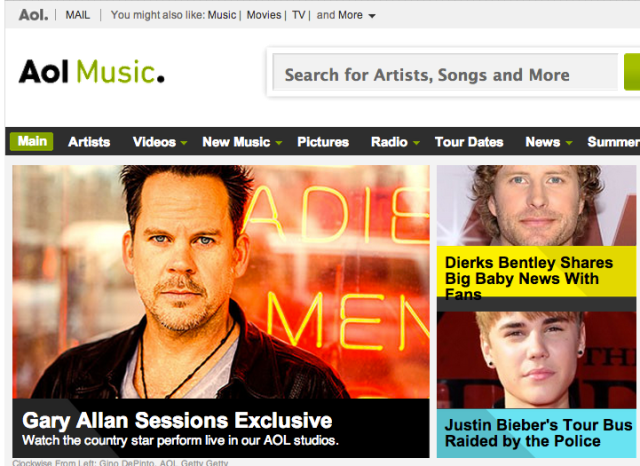Image resolution: width=640 pixels, height=466 pixels.
Task: Select the Main navigation tab
Action: coord(32,141)
